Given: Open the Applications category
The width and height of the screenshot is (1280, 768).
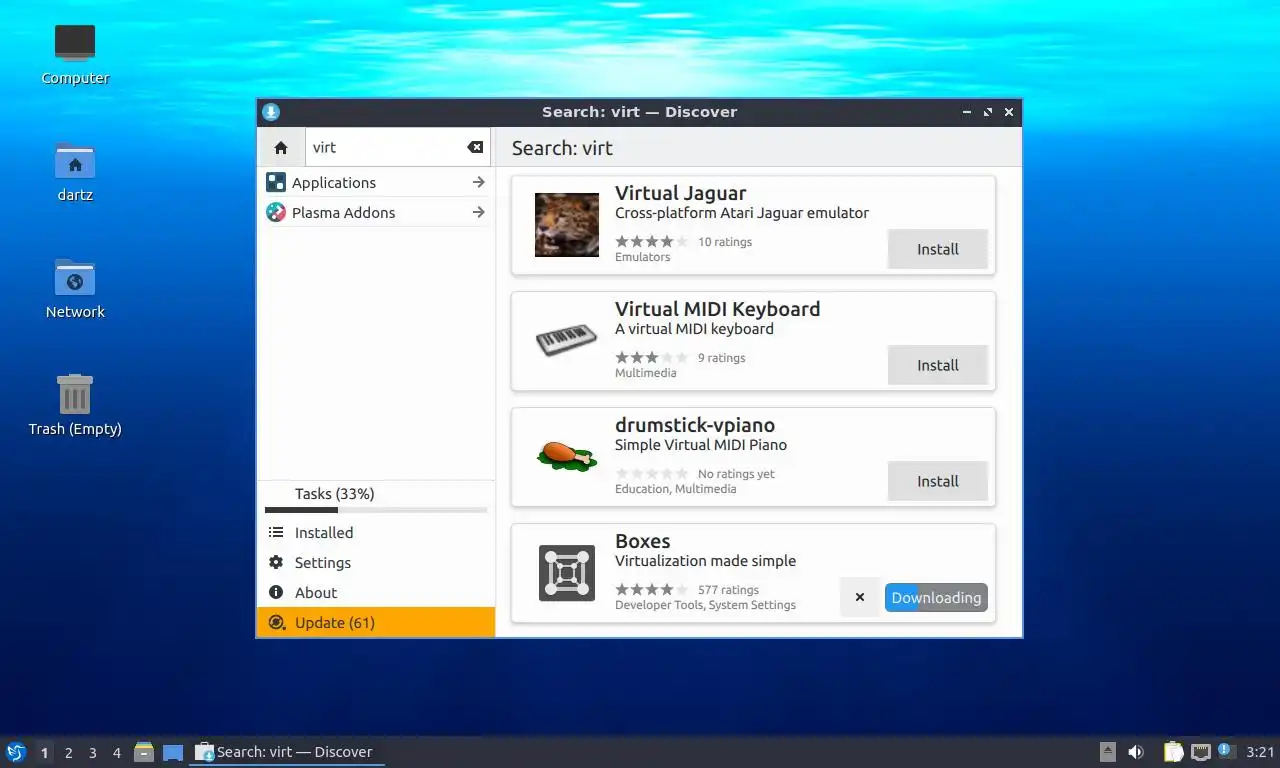Looking at the screenshot, I should click(376, 182).
